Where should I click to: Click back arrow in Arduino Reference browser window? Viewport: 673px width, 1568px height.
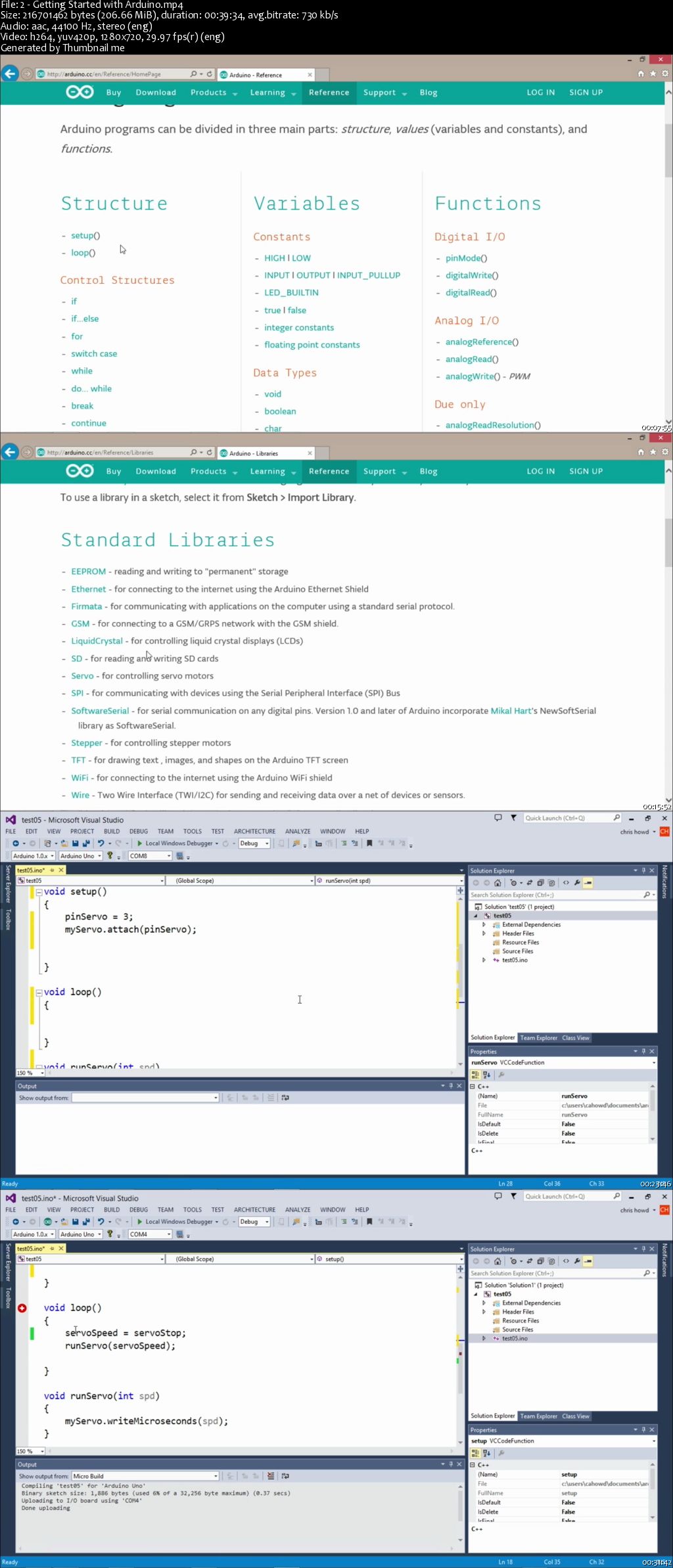coord(9,74)
